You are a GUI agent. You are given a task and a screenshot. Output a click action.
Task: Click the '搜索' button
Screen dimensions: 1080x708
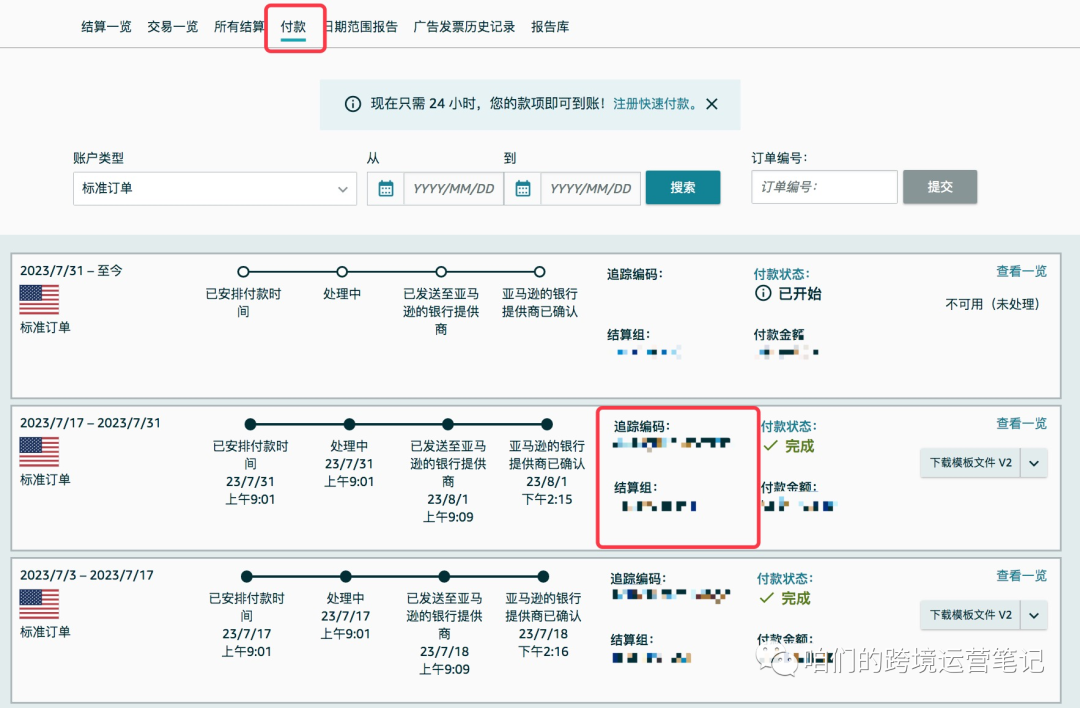[683, 187]
